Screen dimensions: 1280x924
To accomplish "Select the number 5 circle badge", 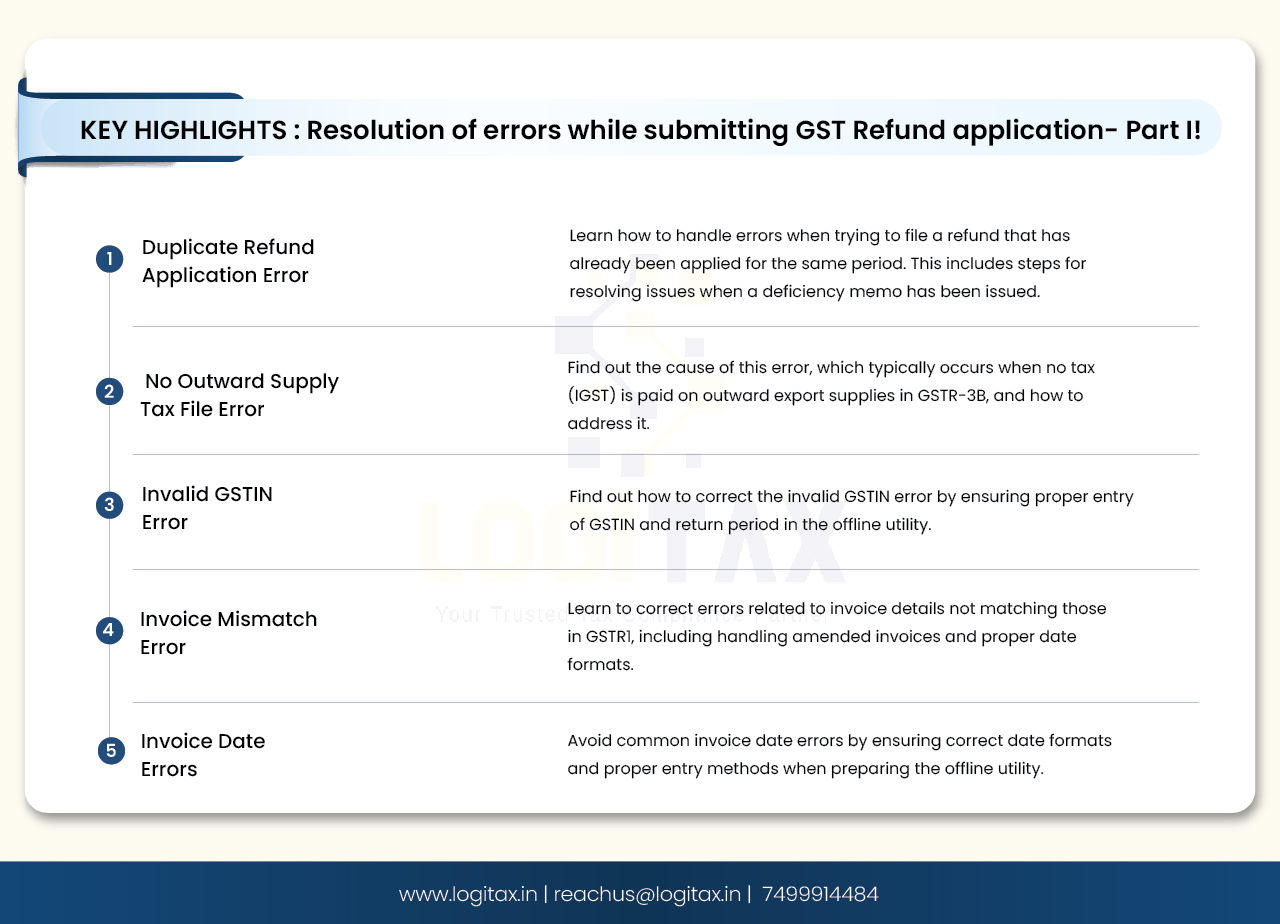I will coord(111,751).
